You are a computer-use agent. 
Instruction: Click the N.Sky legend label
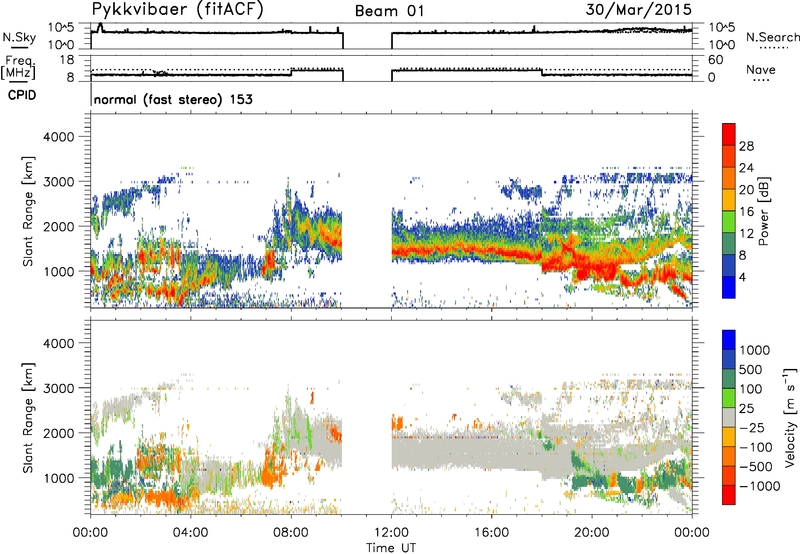pyautogui.click(x=19, y=37)
